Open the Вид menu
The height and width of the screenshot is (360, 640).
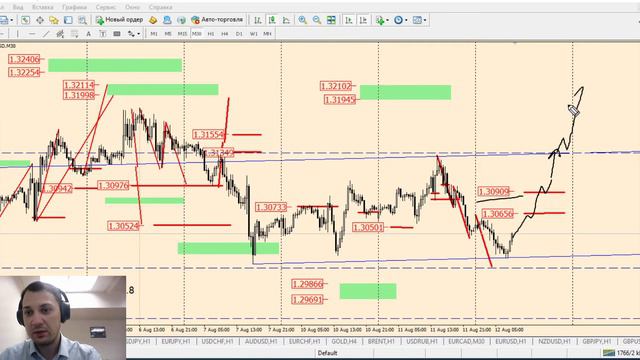(x=18, y=7)
